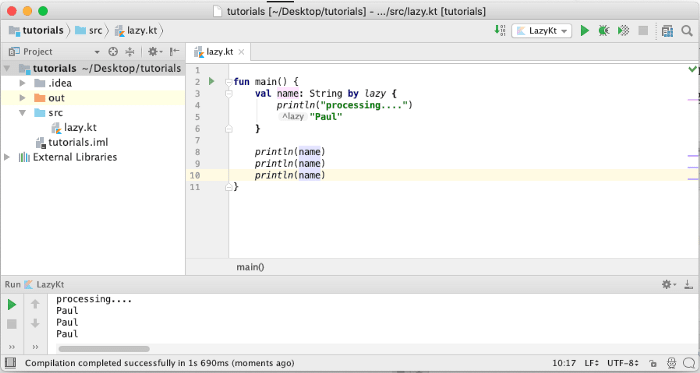
Task: Collapse all icon in Project panel
Action: click(x=130, y=52)
